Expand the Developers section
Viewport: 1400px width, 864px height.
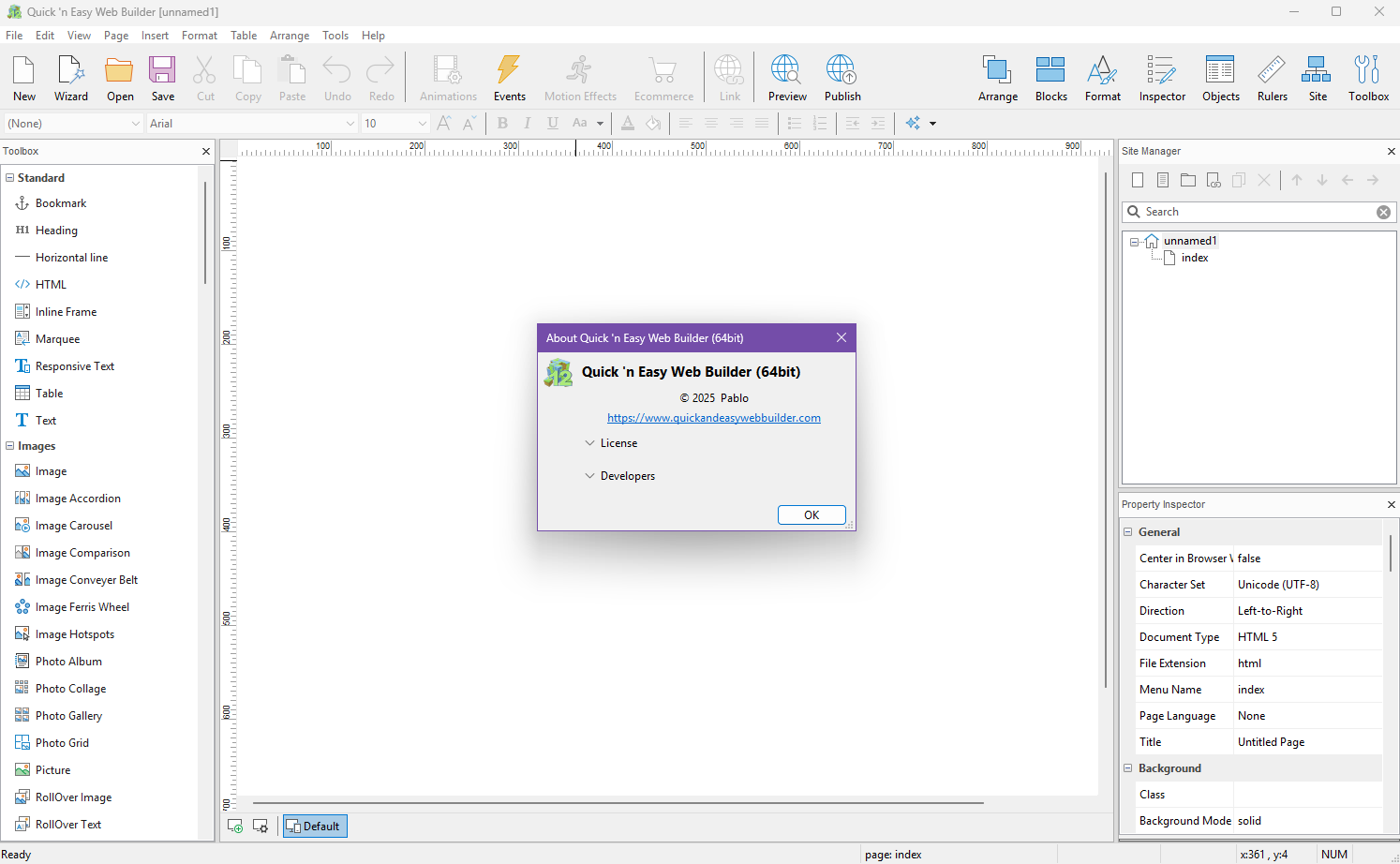[590, 476]
